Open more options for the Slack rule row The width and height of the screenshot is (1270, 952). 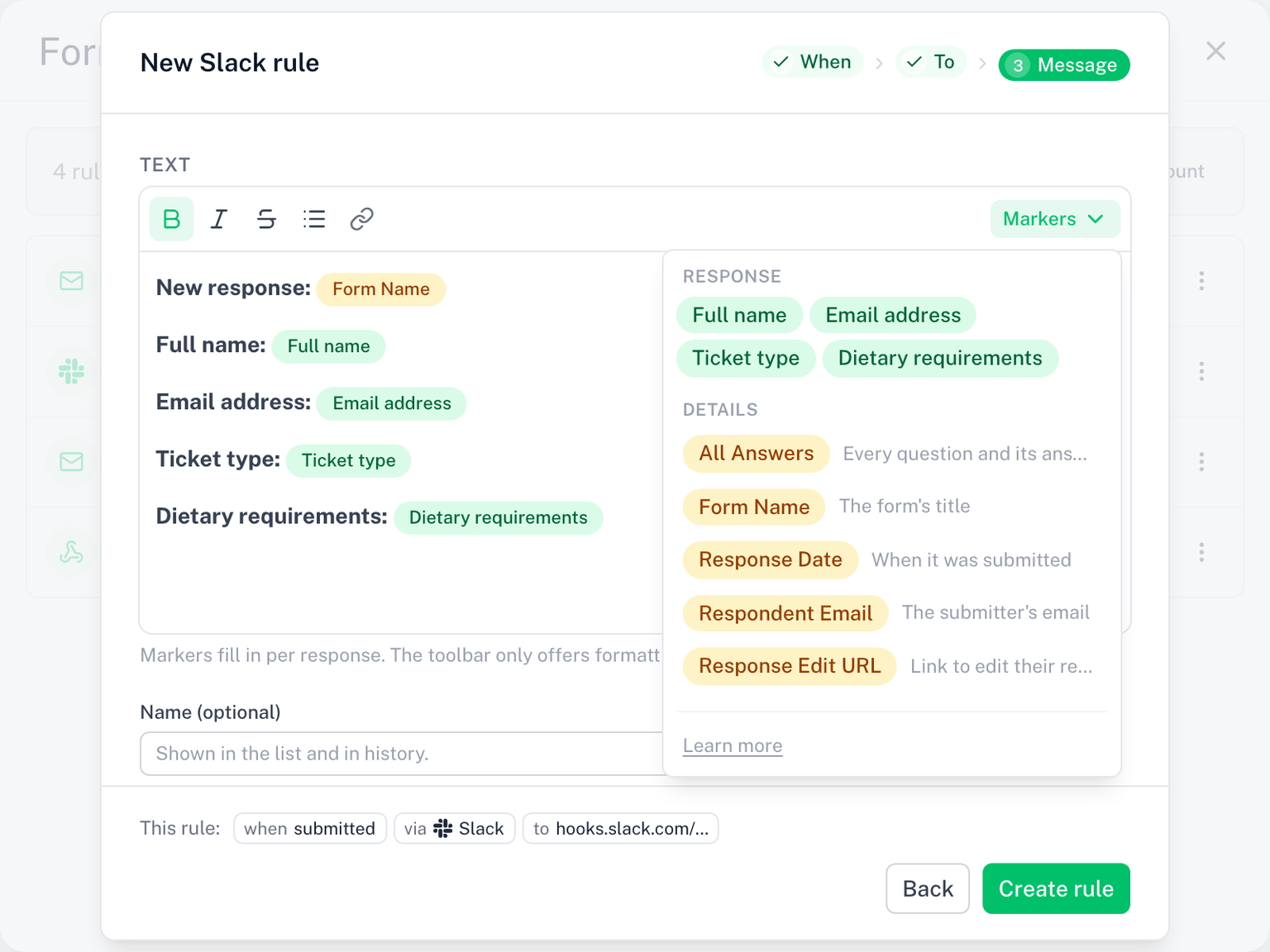(x=1201, y=371)
